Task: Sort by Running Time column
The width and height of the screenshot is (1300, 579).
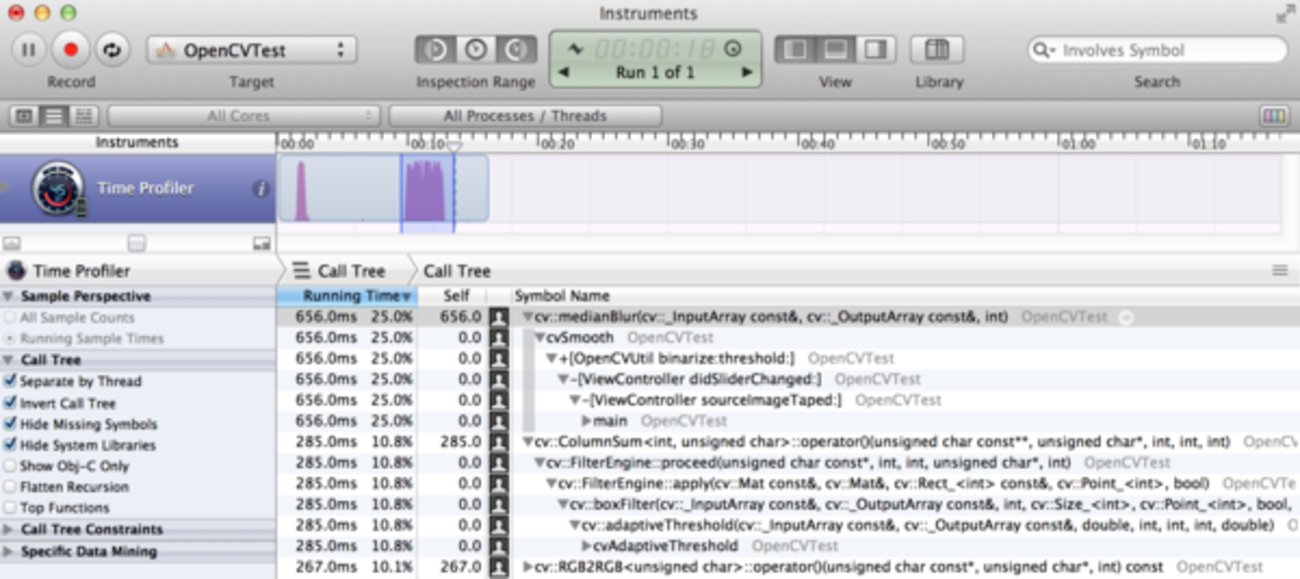Action: pyautogui.click(x=346, y=296)
